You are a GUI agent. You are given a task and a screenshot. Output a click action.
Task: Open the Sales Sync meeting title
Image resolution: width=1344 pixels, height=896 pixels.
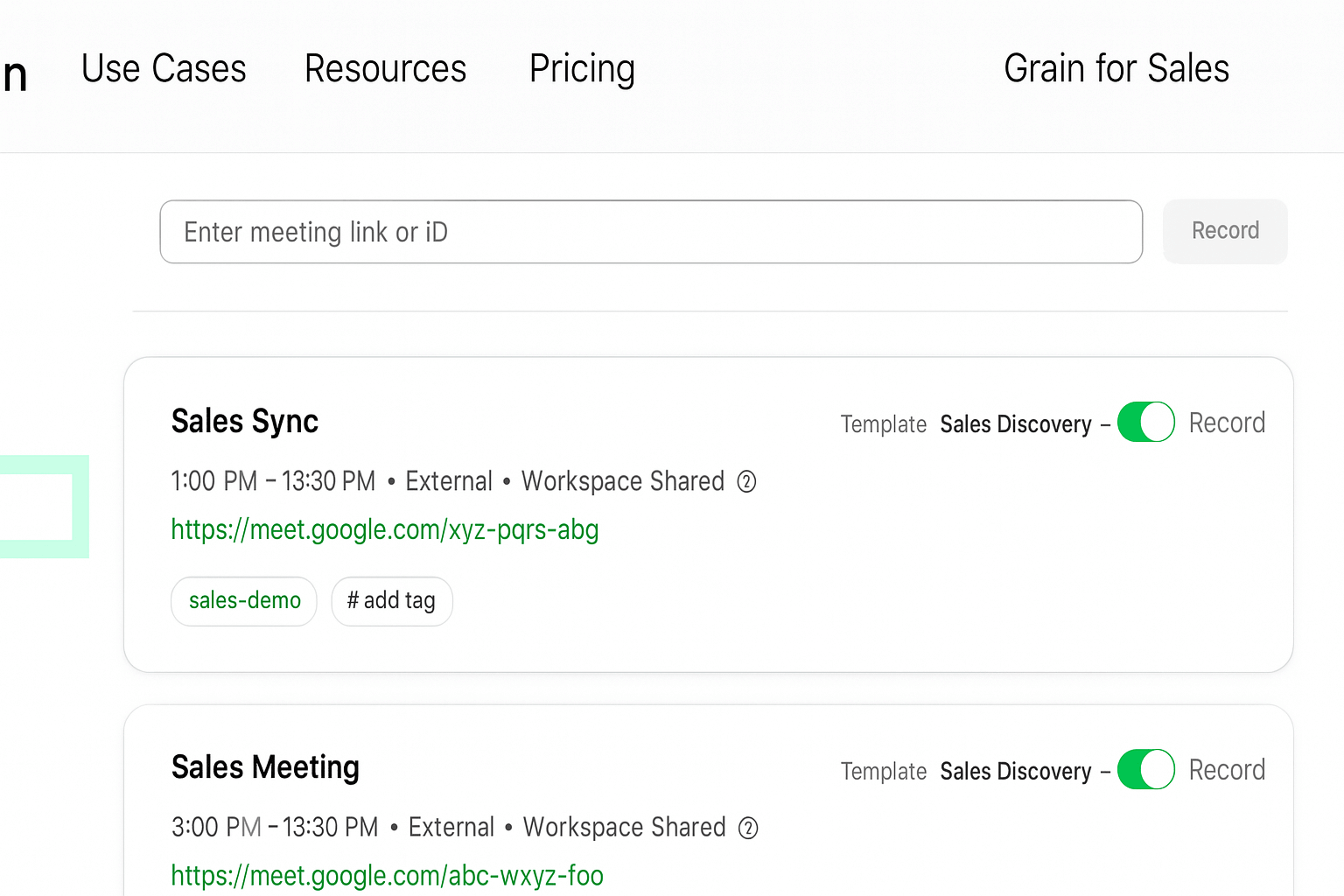(245, 422)
